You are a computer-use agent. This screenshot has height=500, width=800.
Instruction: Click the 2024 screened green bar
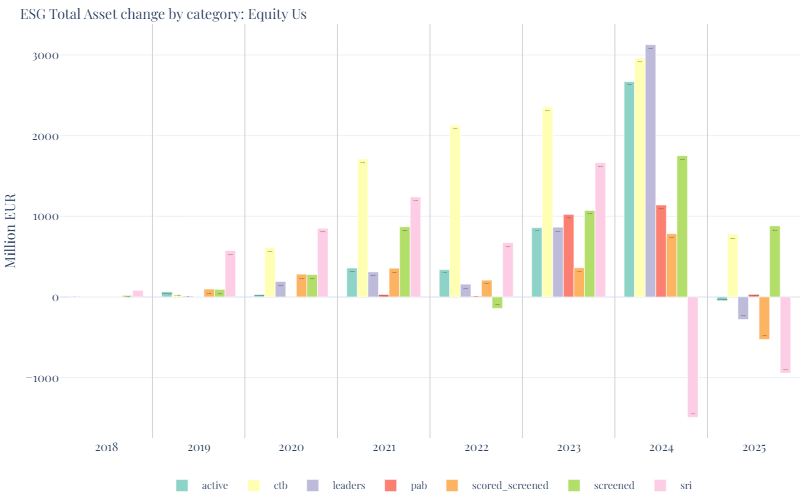681,227
